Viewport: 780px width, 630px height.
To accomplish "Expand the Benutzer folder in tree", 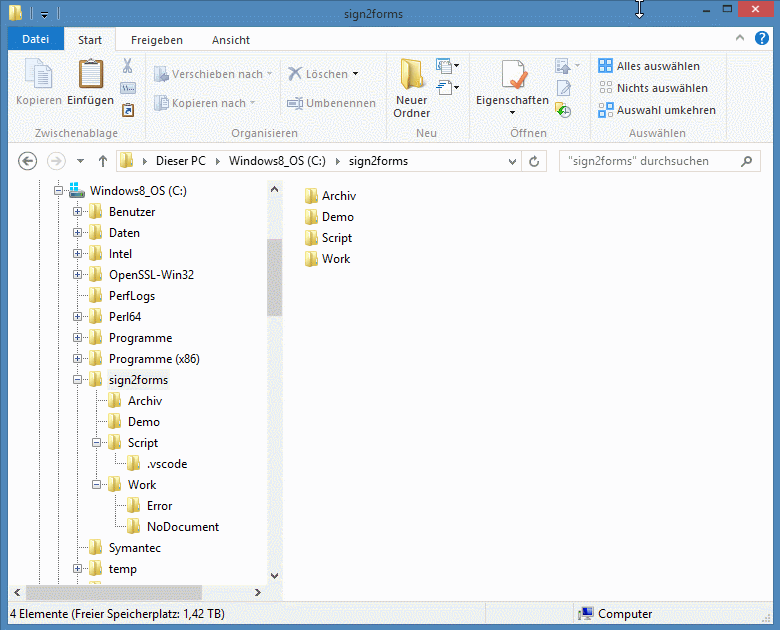I will (x=77, y=212).
